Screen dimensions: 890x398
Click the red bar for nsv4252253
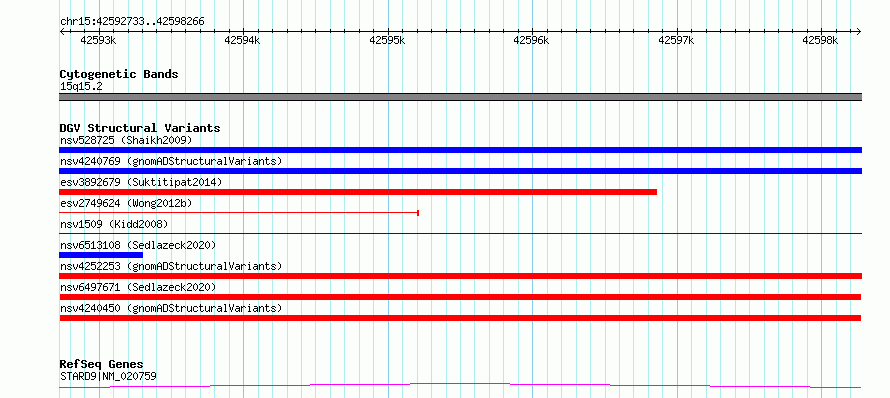pyautogui.click(x=460, y=276)
